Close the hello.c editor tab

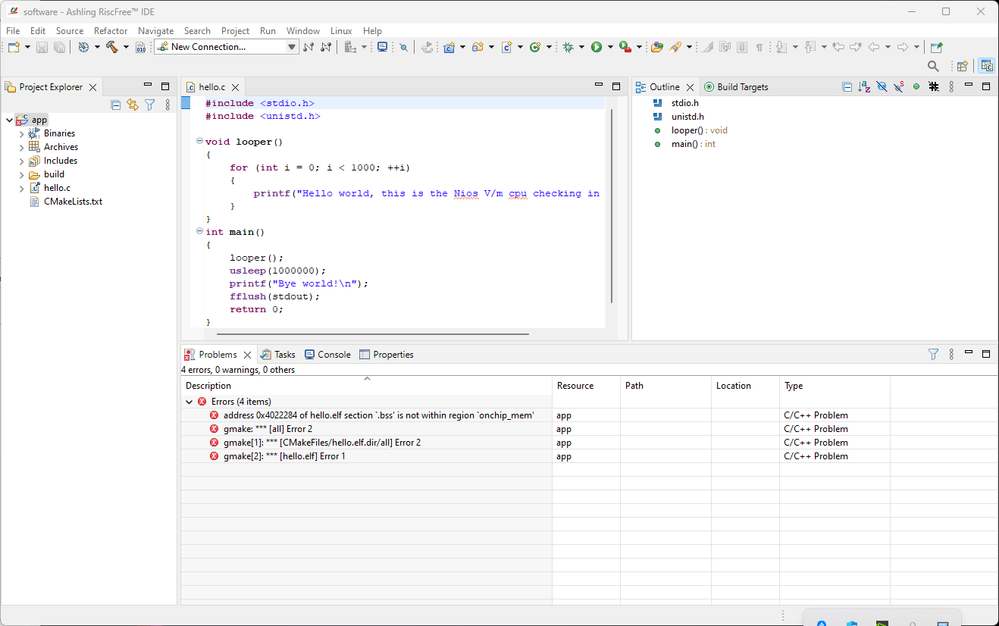pos(237,88)
